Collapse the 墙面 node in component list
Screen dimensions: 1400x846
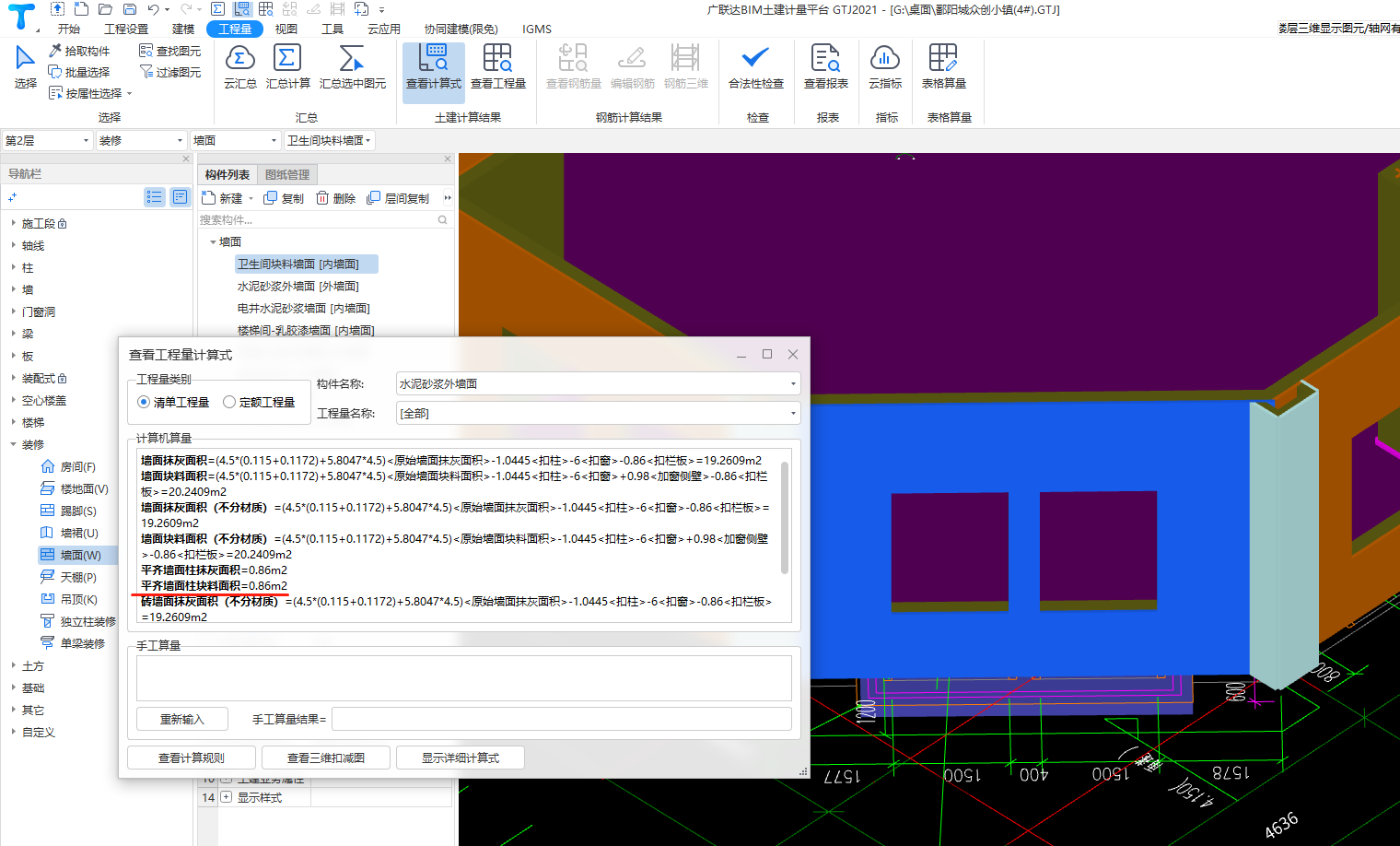tap(213, 242)
